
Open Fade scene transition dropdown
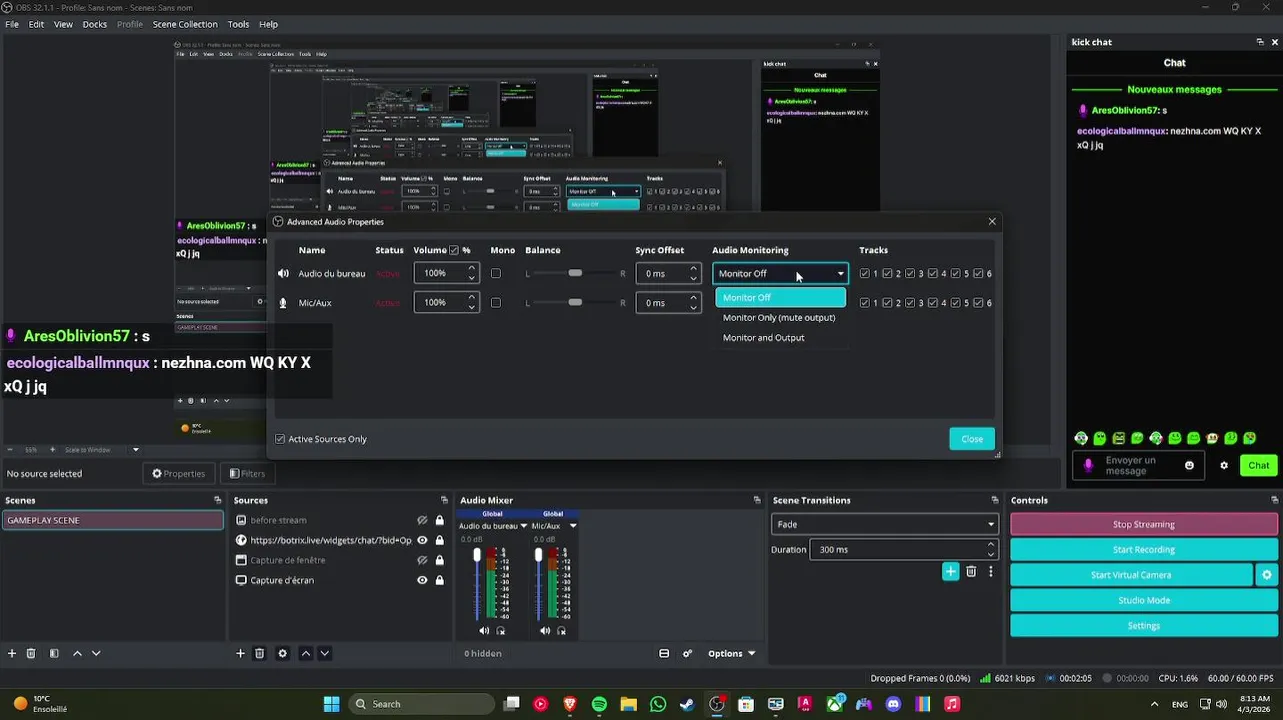click(885, 524)
